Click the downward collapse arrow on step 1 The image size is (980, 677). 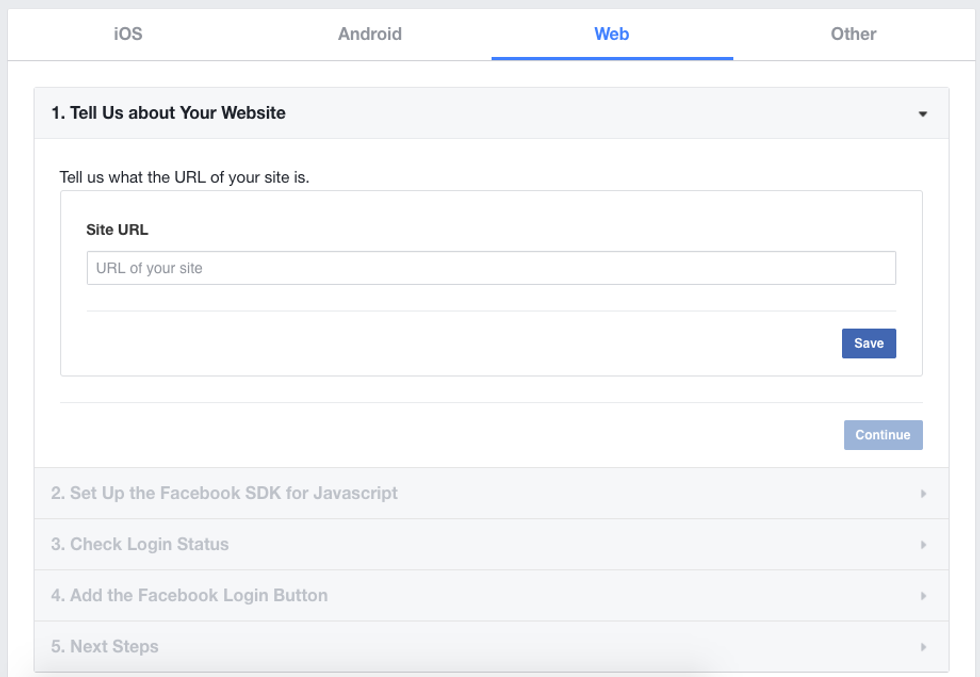(922, 113)
